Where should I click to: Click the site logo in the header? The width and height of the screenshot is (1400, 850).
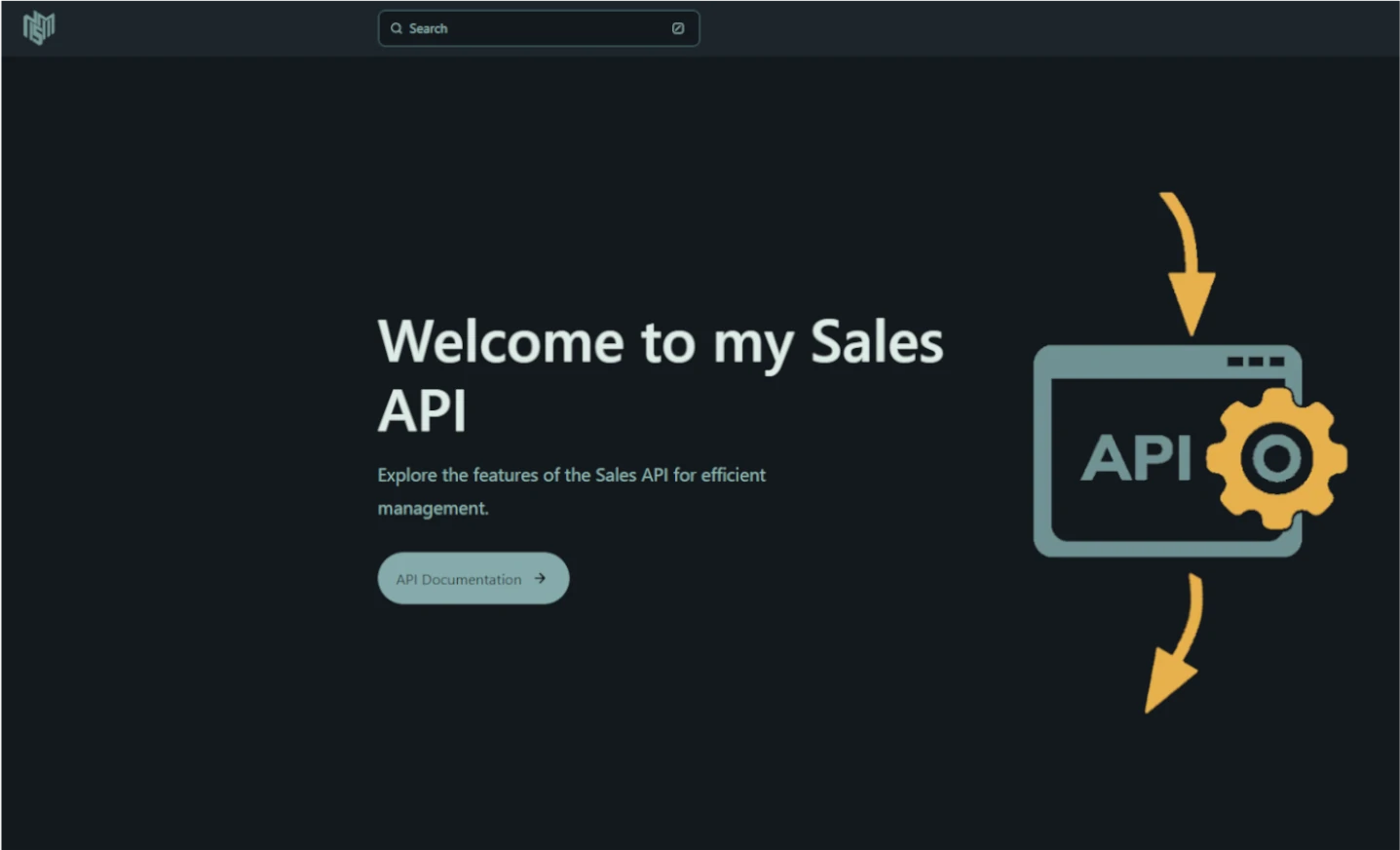pos(39,28)
